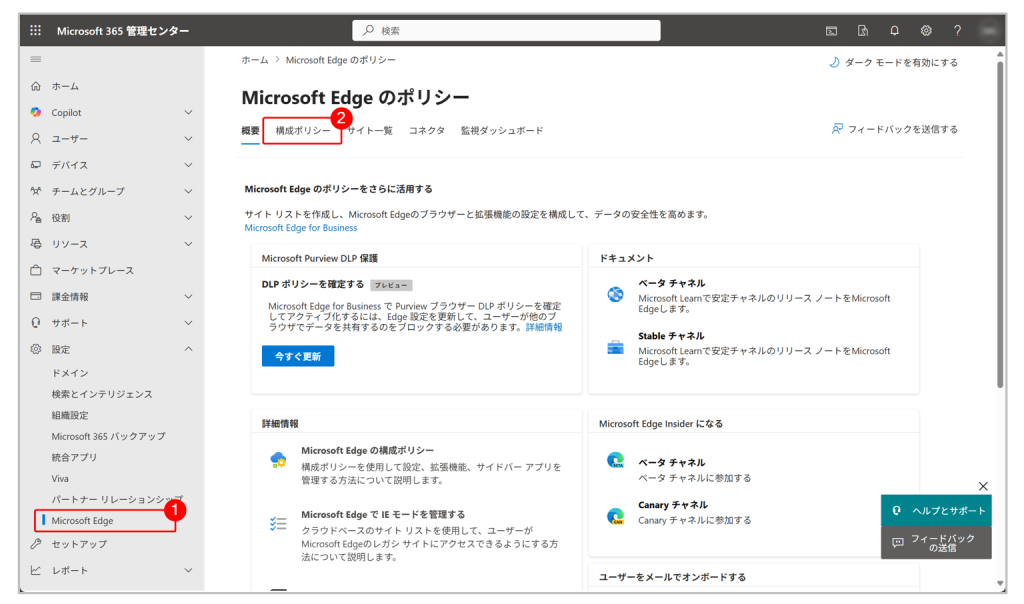Switch to the 構成ポリシー tab
Screen dimensions: 1024x604
[x=303, y=131]
